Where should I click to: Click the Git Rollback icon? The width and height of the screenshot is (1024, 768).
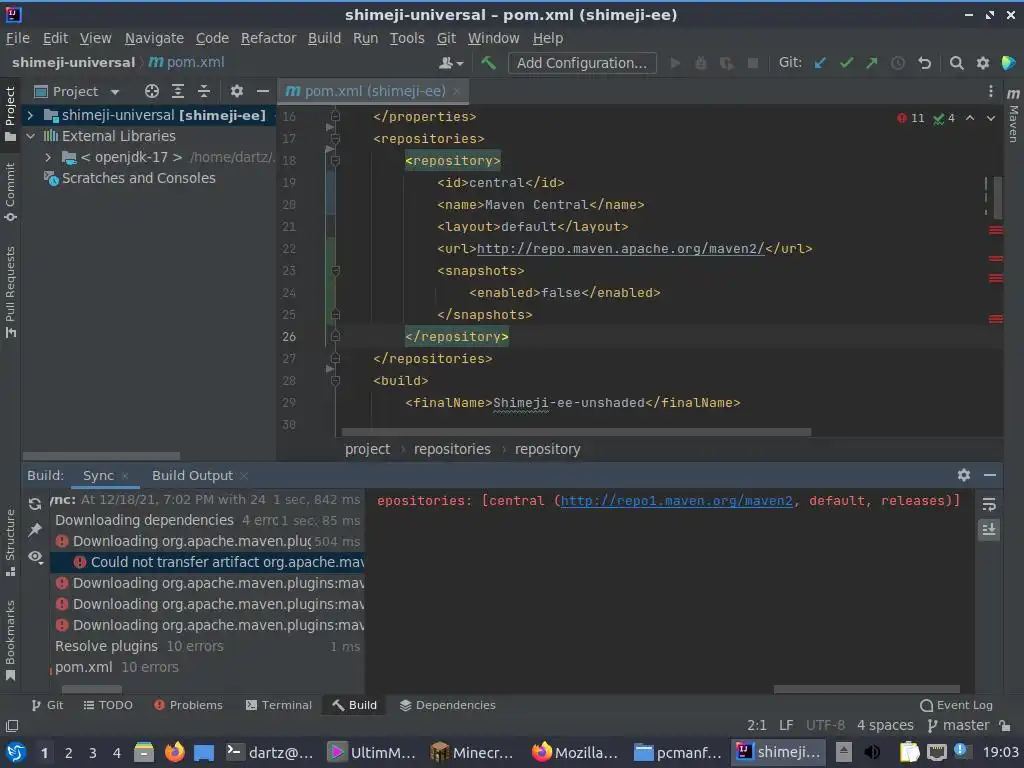pos(924,63)
